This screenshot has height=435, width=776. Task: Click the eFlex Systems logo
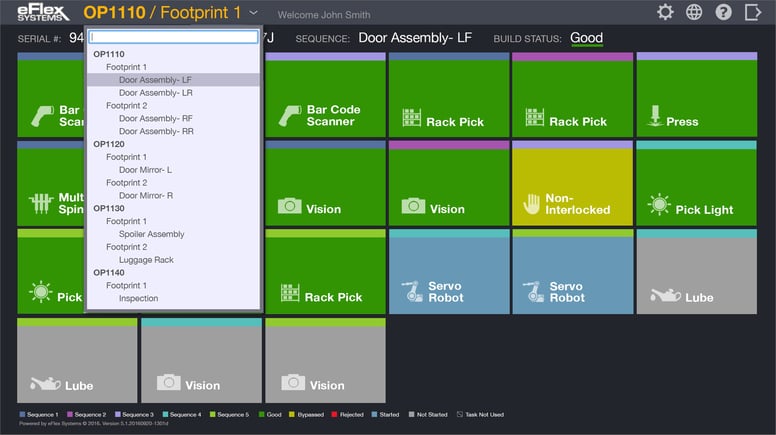click(x=43, y=12)
